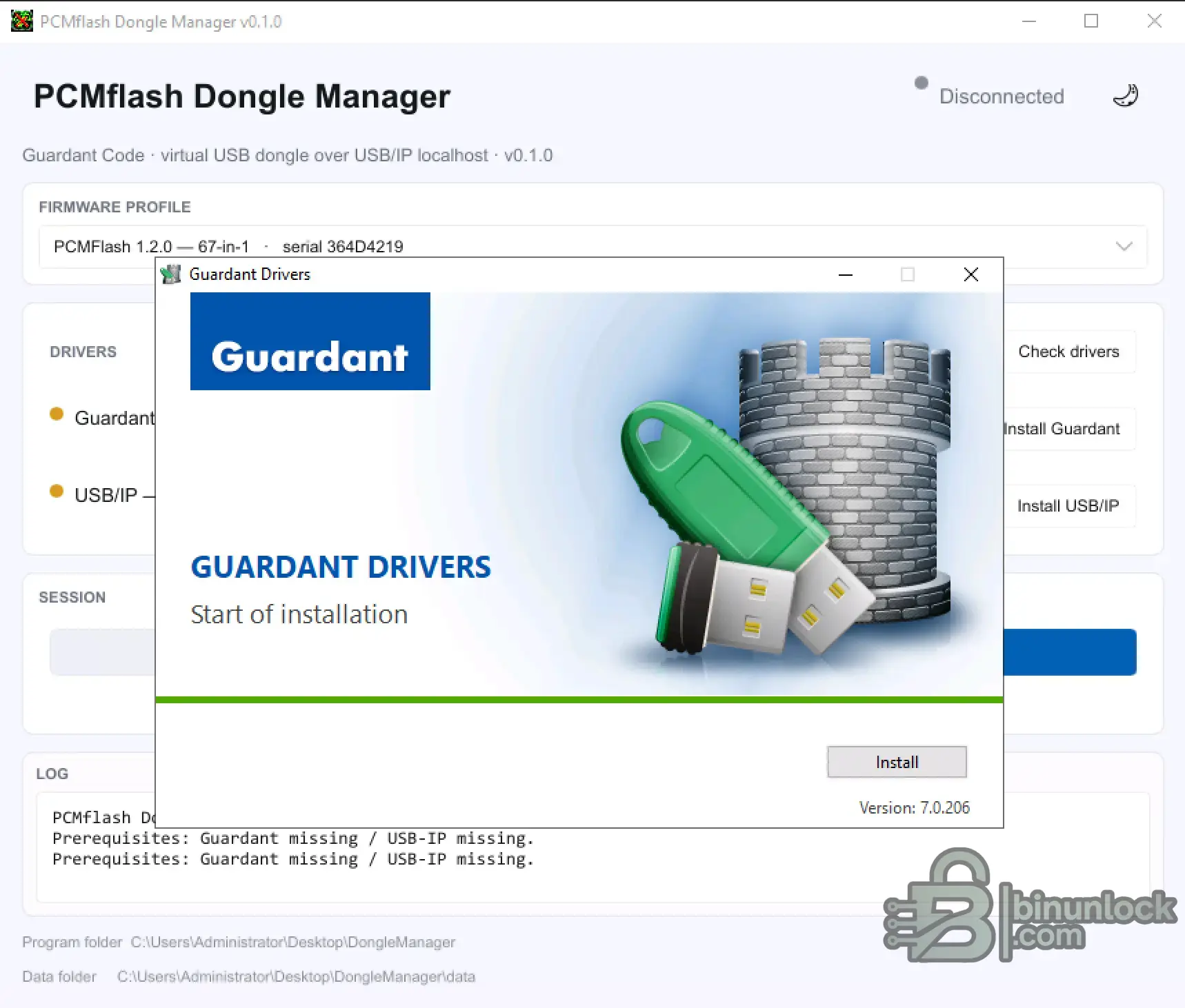Image resolution: width=1185 pixels, height=1008 pixels.
Task: Minimize the PCMflash Dongle Manager window
Action: 1029,21
